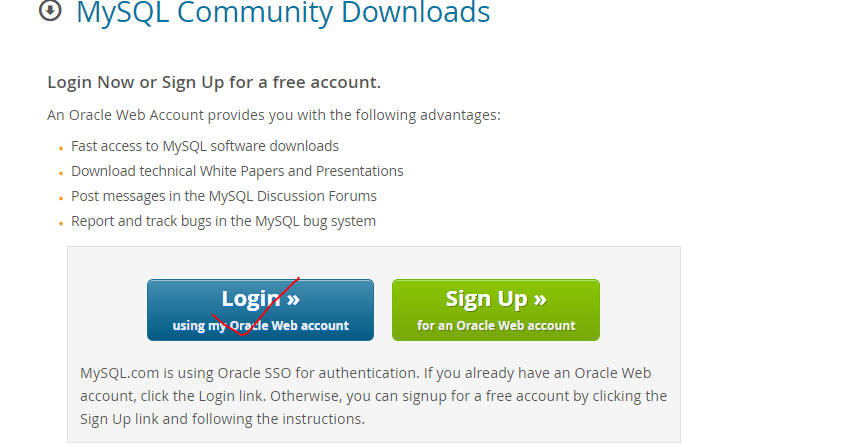Click the Oracle SSO authentication paragraph
This screenshot has height=447, width=847.
(x=373, y=396)
